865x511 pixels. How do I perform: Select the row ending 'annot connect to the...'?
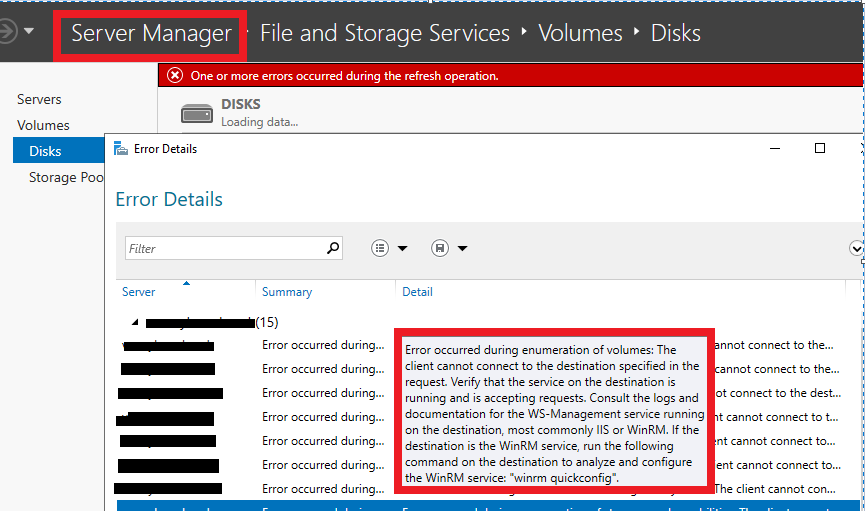tap(489, 345)
